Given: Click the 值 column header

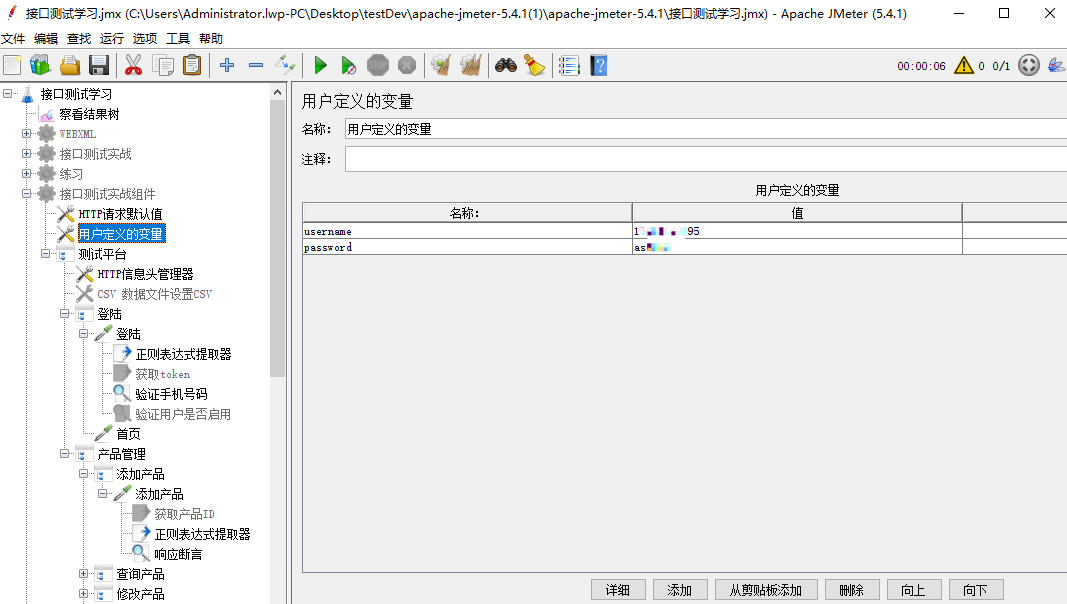Looking at the screenshot, I should tap(797, 213).
